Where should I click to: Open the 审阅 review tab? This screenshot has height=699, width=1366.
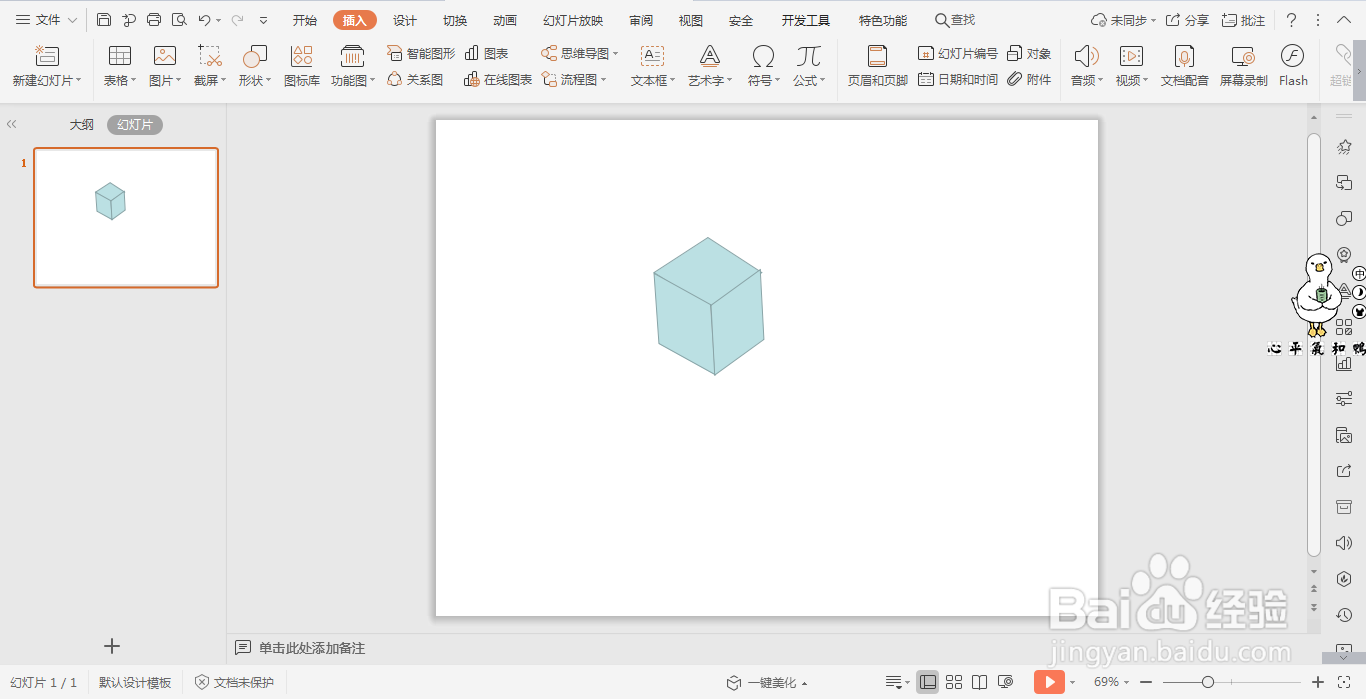(x=641, y=20)
